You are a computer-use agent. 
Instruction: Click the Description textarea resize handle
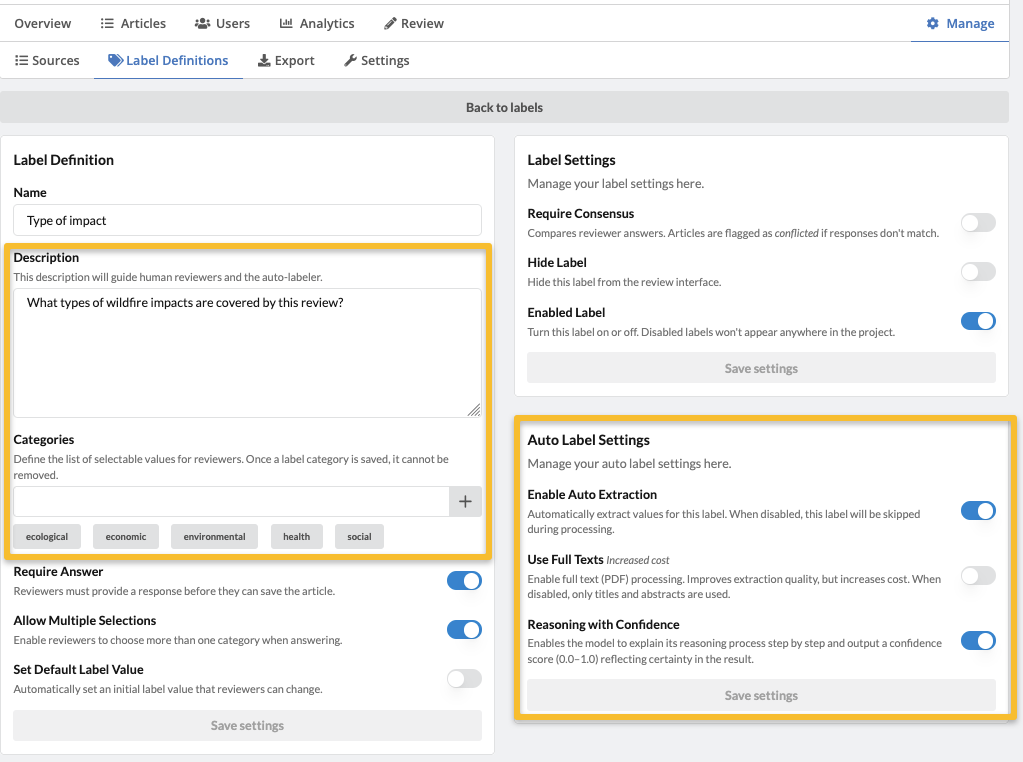(474, 410)
